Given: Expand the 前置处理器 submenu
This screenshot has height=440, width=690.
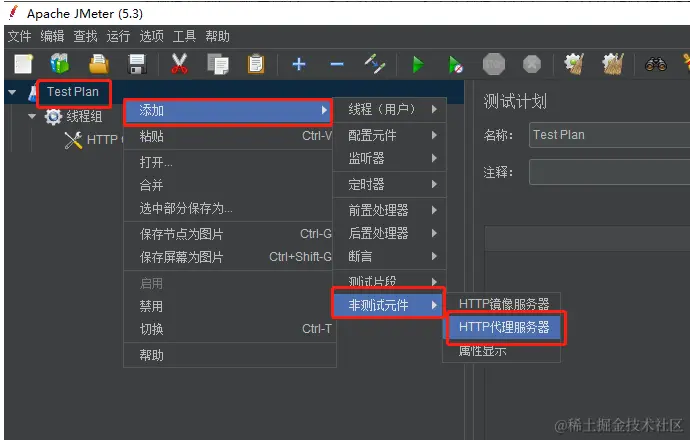Looking at the screenshot, I should point(389,210).
